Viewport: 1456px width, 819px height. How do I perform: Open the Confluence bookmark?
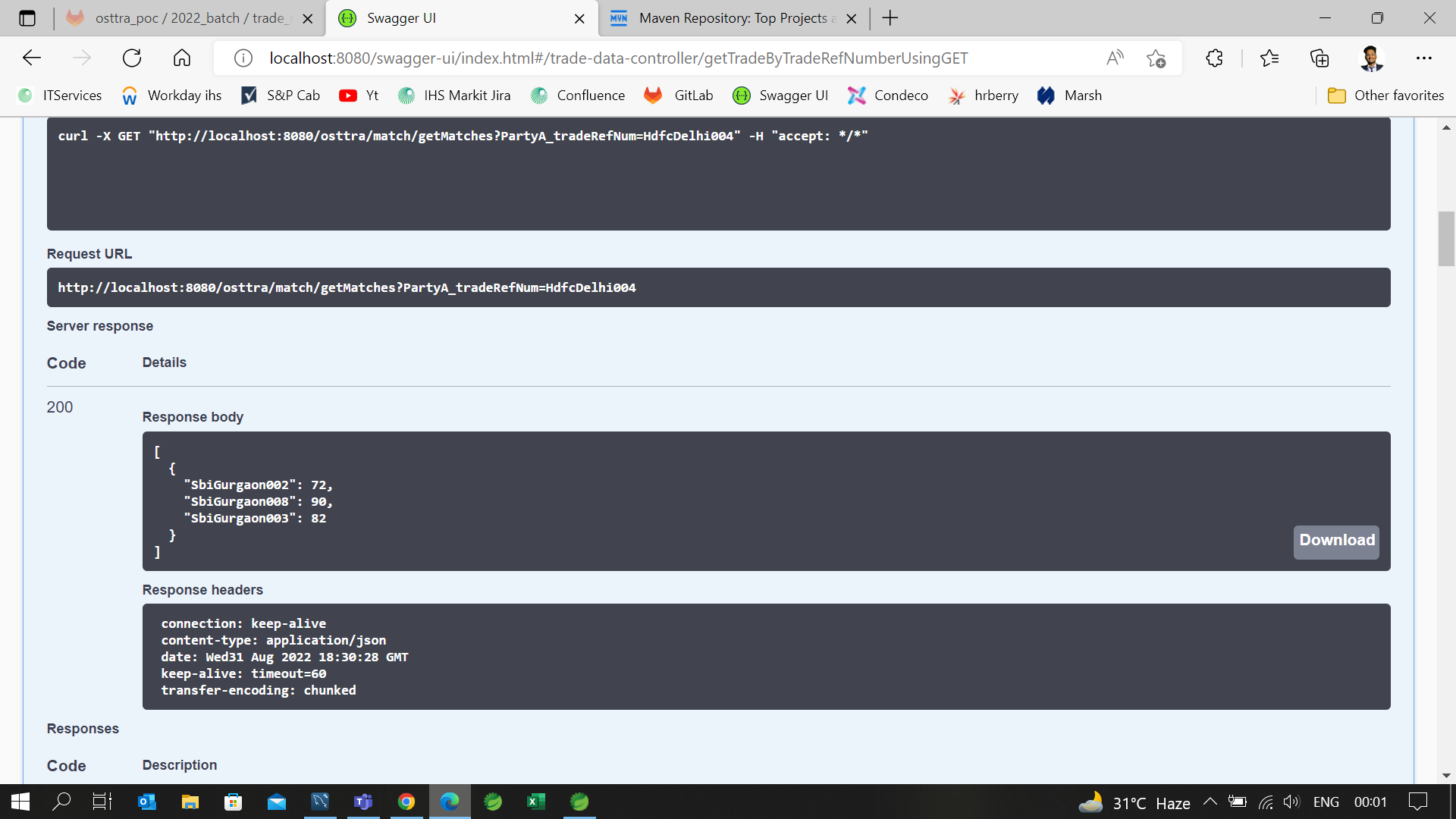pos(578,96)
